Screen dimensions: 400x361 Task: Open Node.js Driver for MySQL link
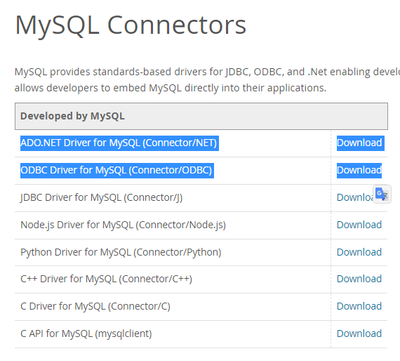[x=123, y=225]
